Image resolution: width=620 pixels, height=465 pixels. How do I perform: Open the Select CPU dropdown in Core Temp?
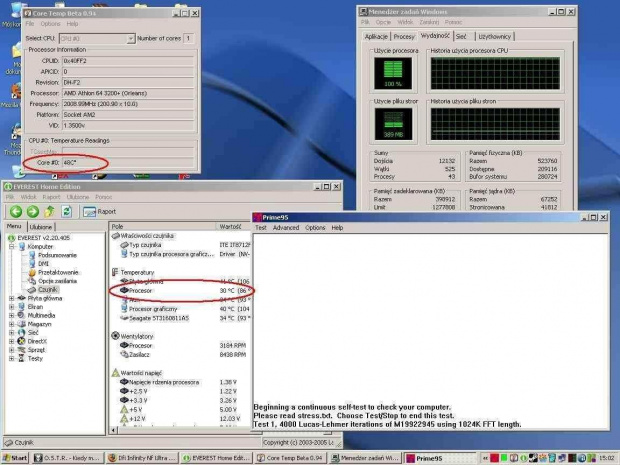(x=130, y=38)
